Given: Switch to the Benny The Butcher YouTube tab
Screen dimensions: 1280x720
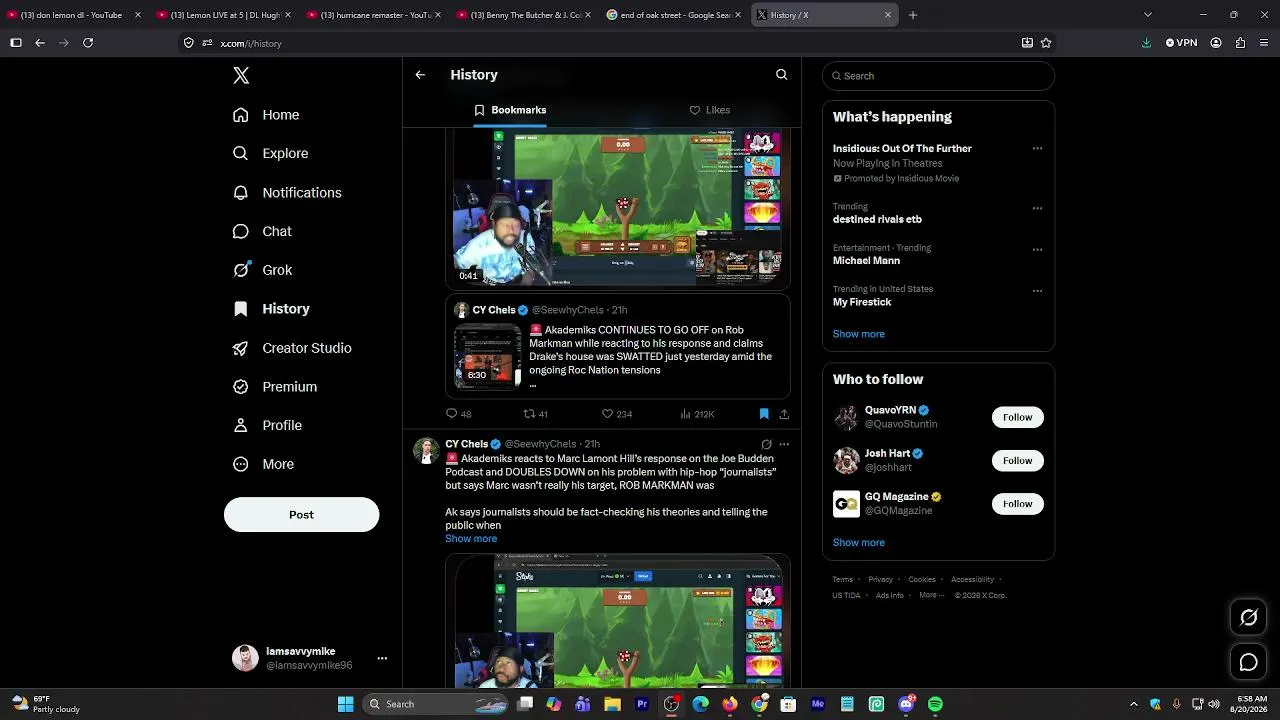Looking at the screenshot, I should pos(523,15).
